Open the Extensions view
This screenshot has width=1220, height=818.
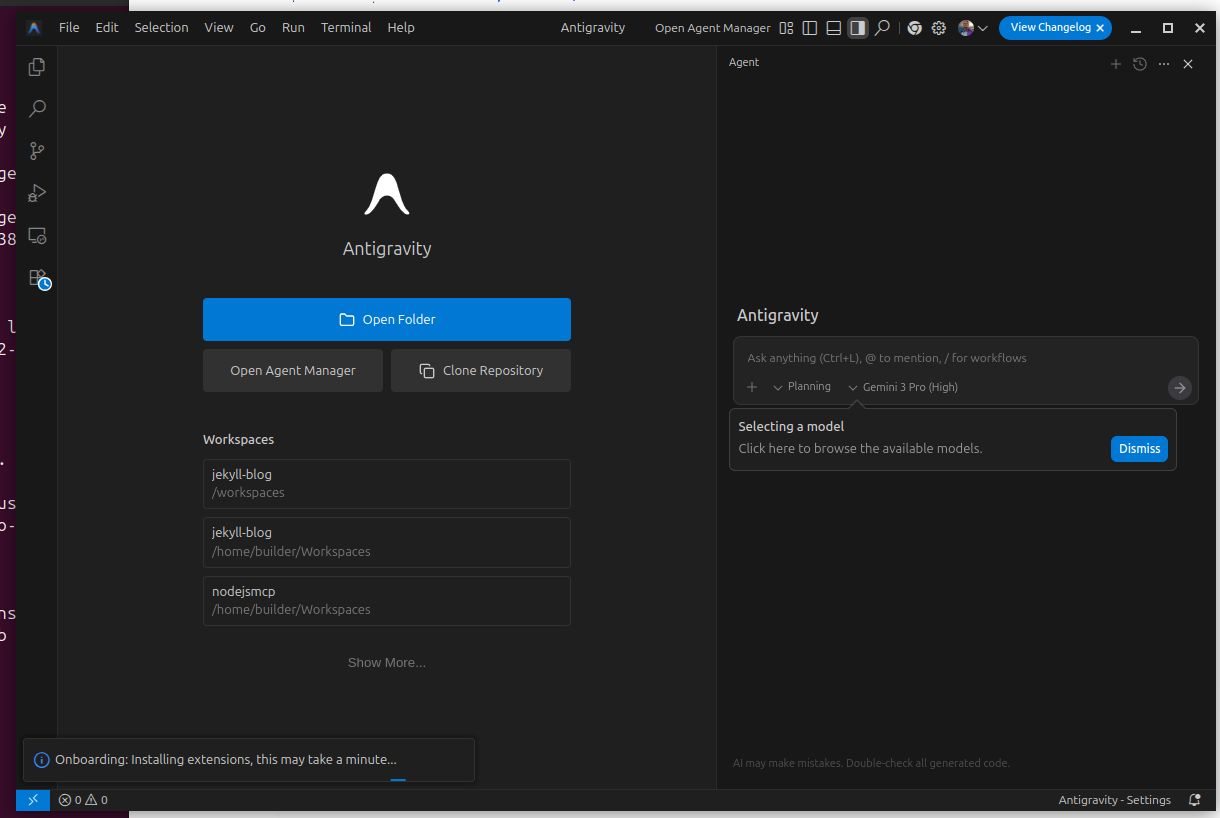click(x=38, y=279)
